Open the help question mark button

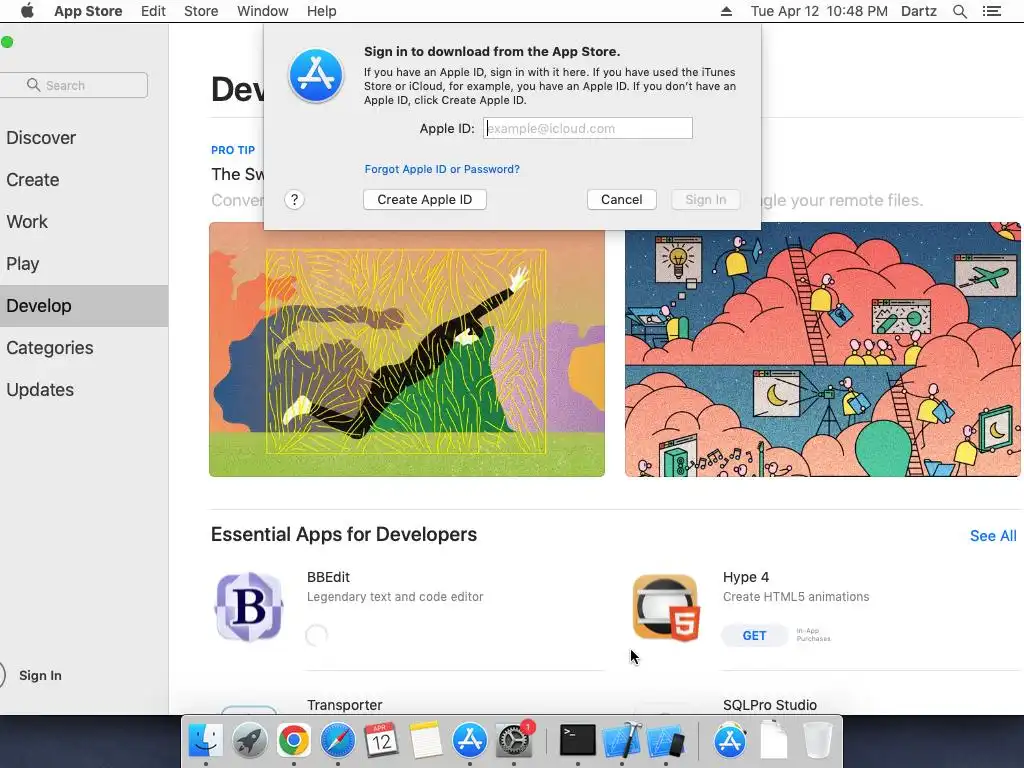[x=295, y=200]
